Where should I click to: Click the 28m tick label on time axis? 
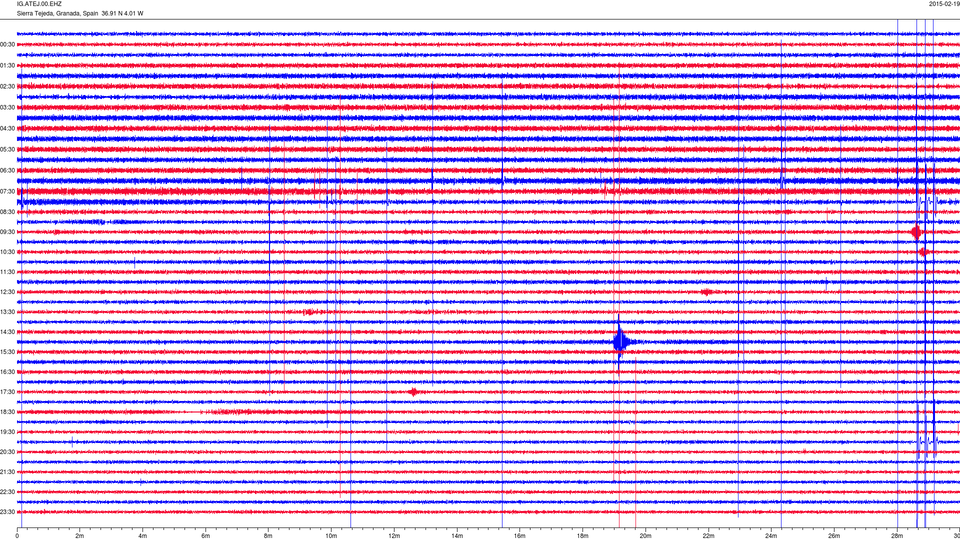click(897, 536)
